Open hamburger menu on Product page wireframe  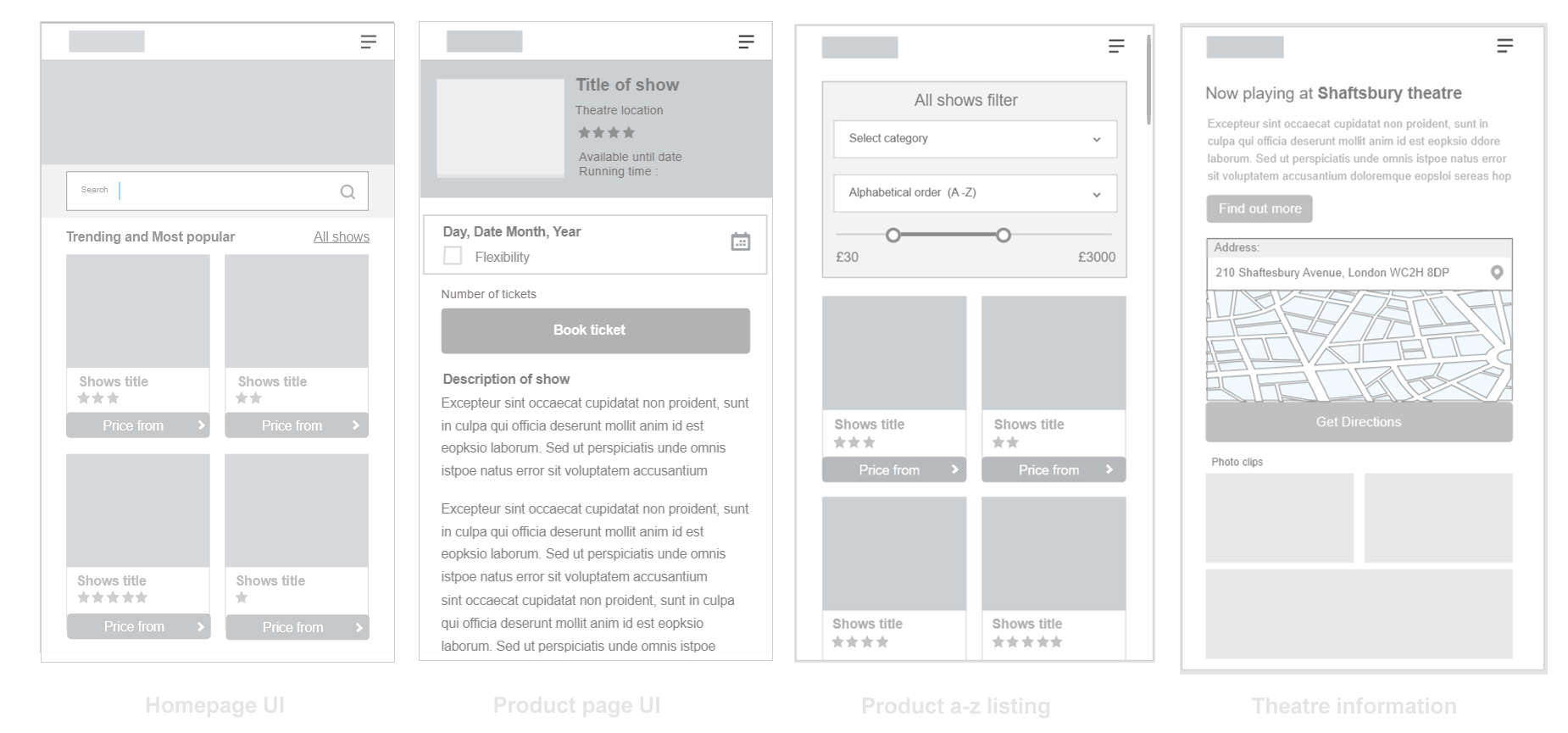pyautogui.click(x=746, y=42)
